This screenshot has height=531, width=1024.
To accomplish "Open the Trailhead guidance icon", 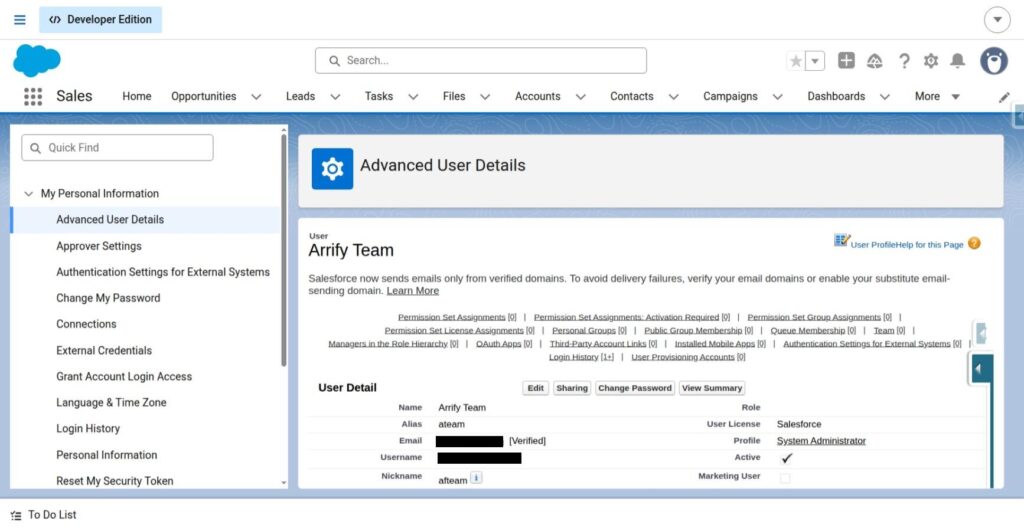I will (x=874, y=61).
